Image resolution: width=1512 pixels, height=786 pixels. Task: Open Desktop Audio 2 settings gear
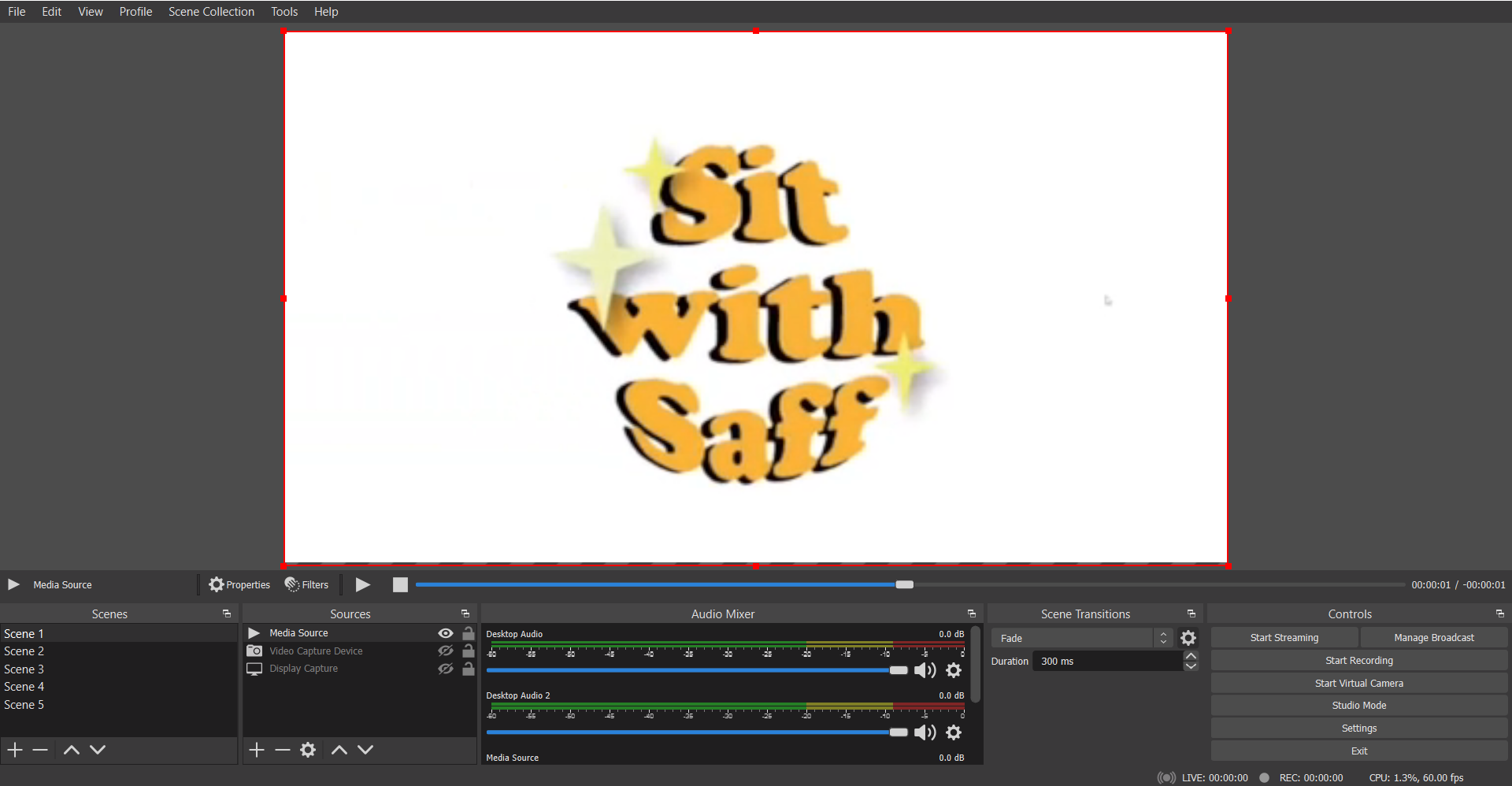pos(954,732)
